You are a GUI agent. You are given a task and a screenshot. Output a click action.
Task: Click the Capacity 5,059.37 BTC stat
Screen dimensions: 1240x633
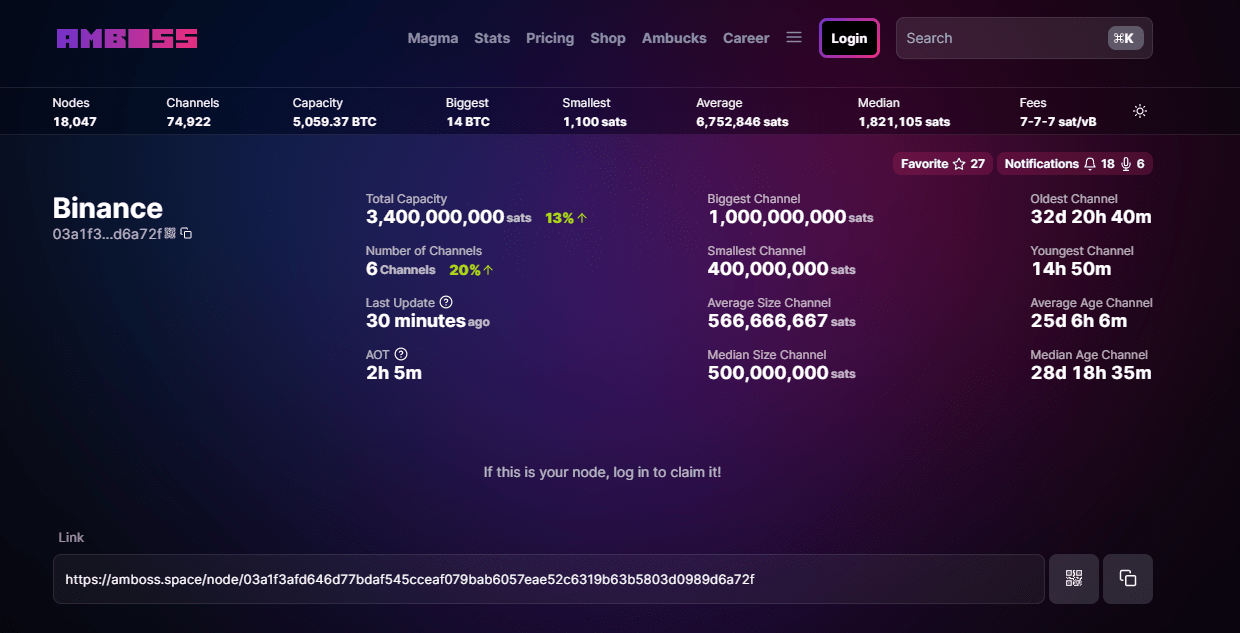click(x=335, y=112)
